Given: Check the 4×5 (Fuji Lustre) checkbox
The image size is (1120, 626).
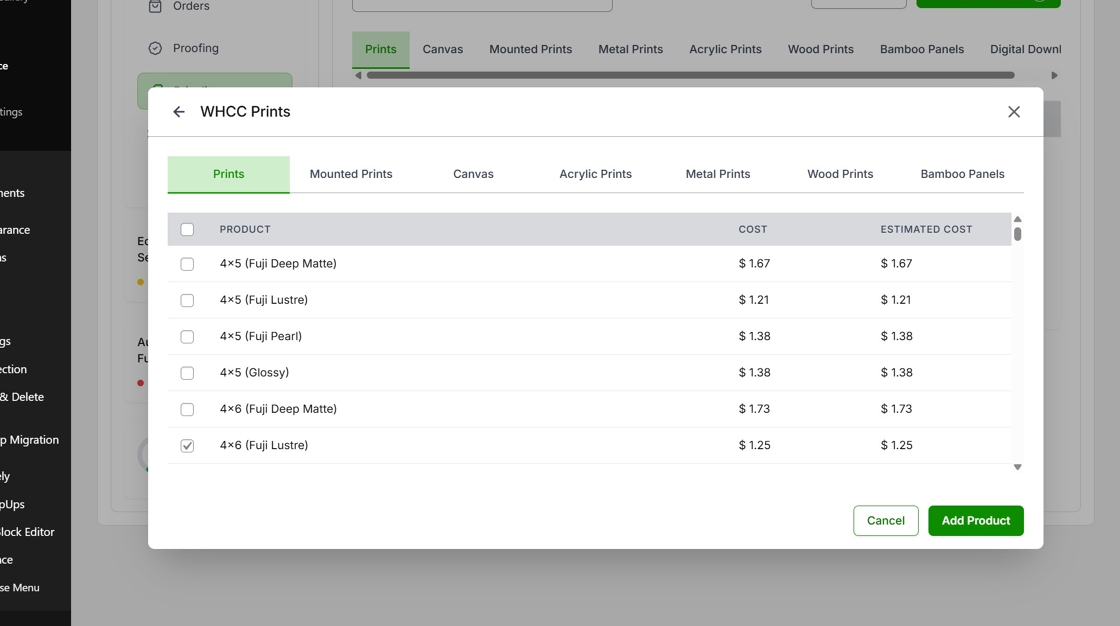Looking at the screenshot, I should [187, 300].
